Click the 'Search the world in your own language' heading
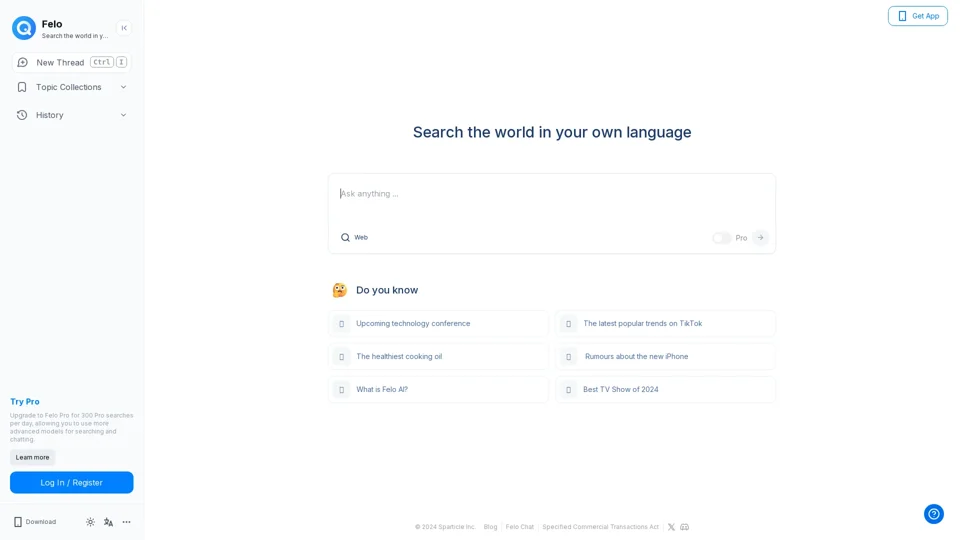Viewport: 960px width, 540px height. [552, 132]
